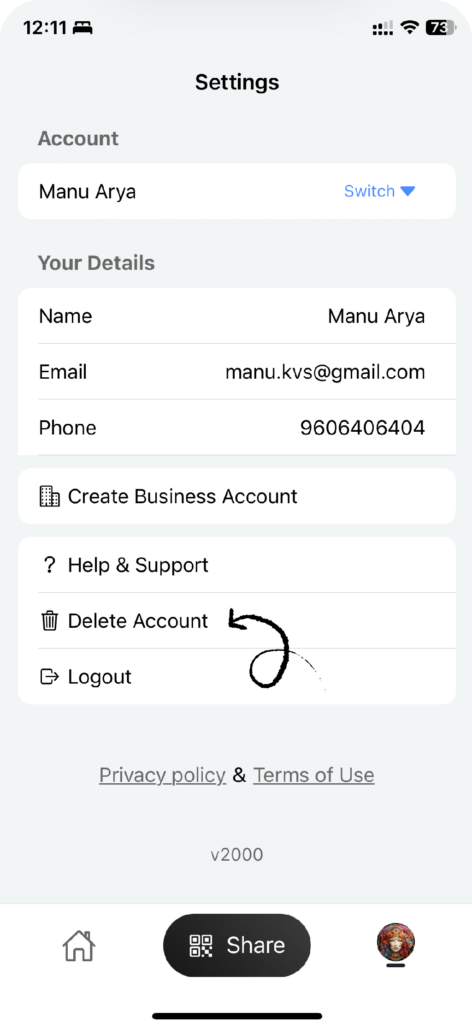
Task: Select Create Business Account
Action: point(236,496)
